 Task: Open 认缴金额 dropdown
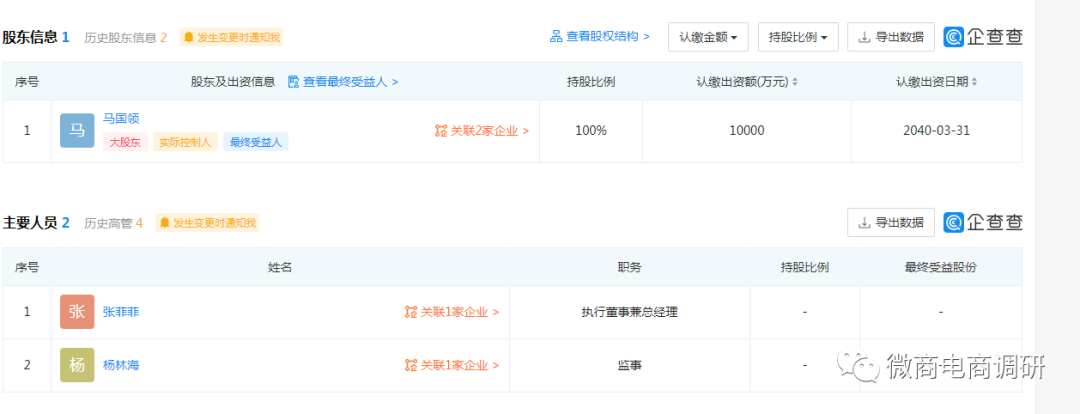point(708,37)
